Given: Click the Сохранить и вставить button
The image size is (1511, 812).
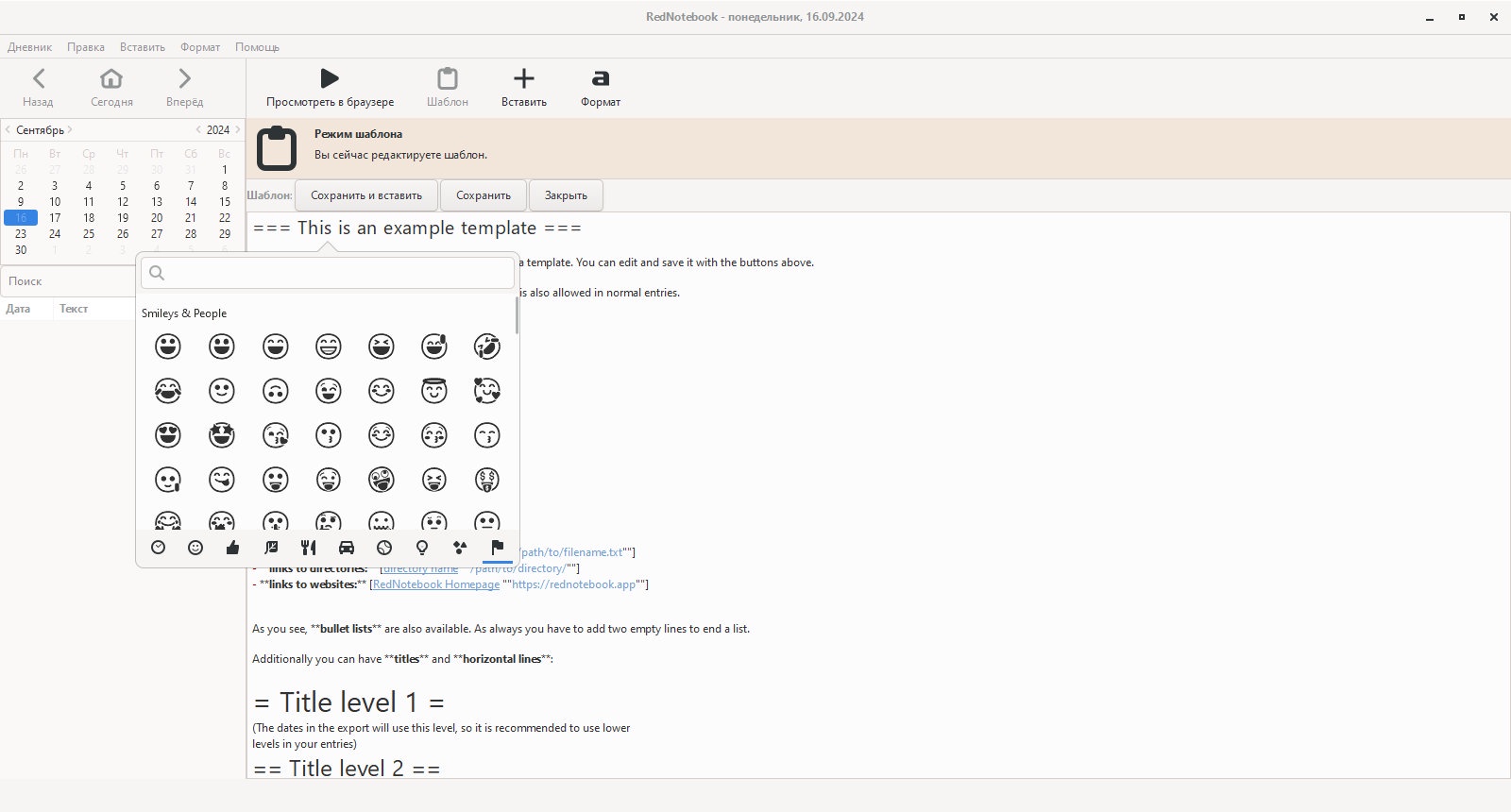Looking at the screenshot, I should point(366,195).
